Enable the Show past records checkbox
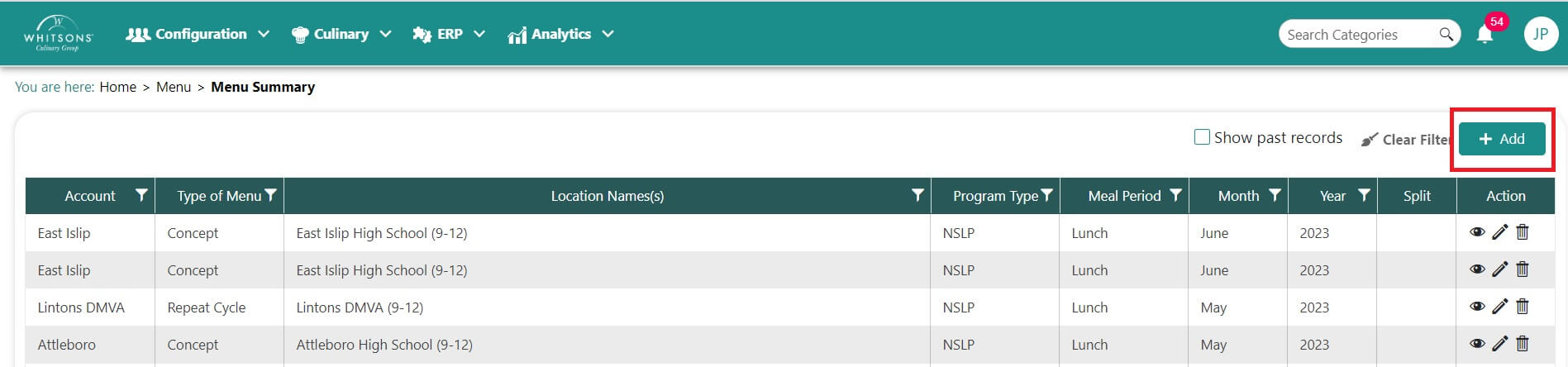 1202,137
